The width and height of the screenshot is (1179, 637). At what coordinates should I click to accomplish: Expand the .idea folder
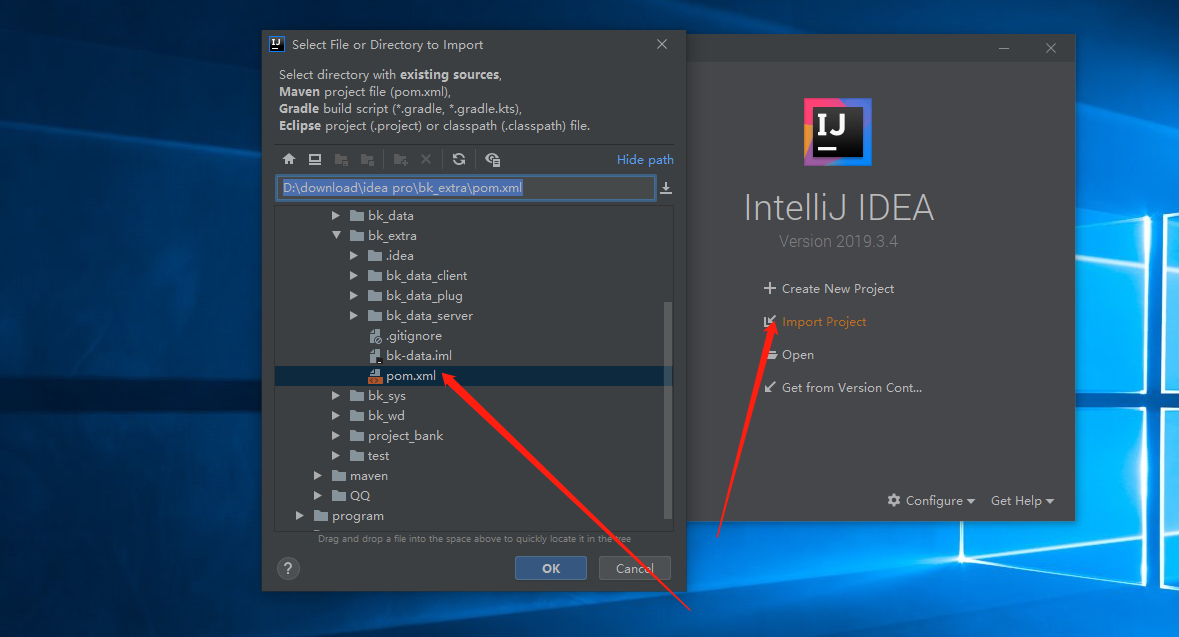pos(353,256)
